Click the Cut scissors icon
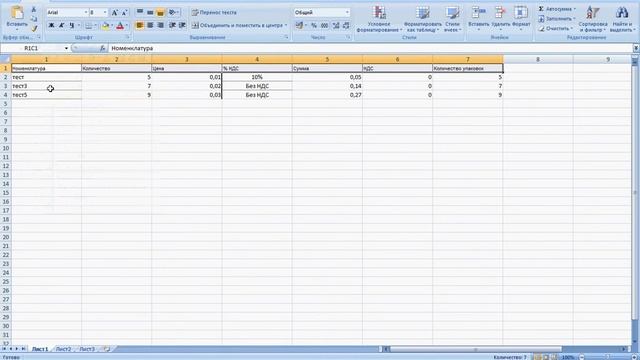The image size is (640, 360). 34,9
